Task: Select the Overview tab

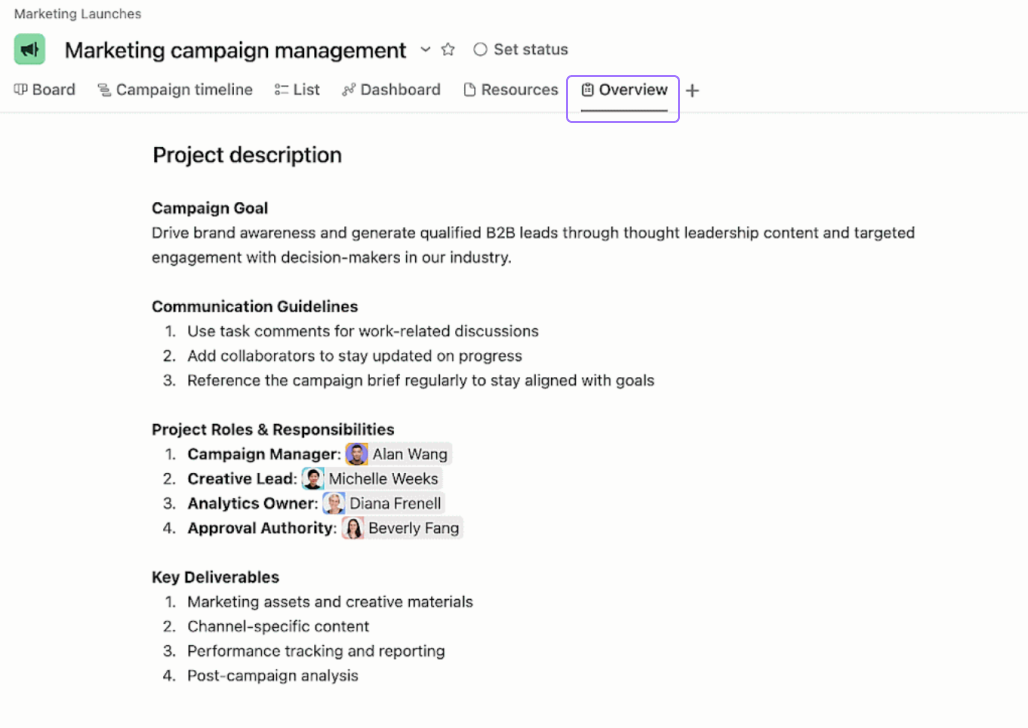Action: [x=624, y=90]
